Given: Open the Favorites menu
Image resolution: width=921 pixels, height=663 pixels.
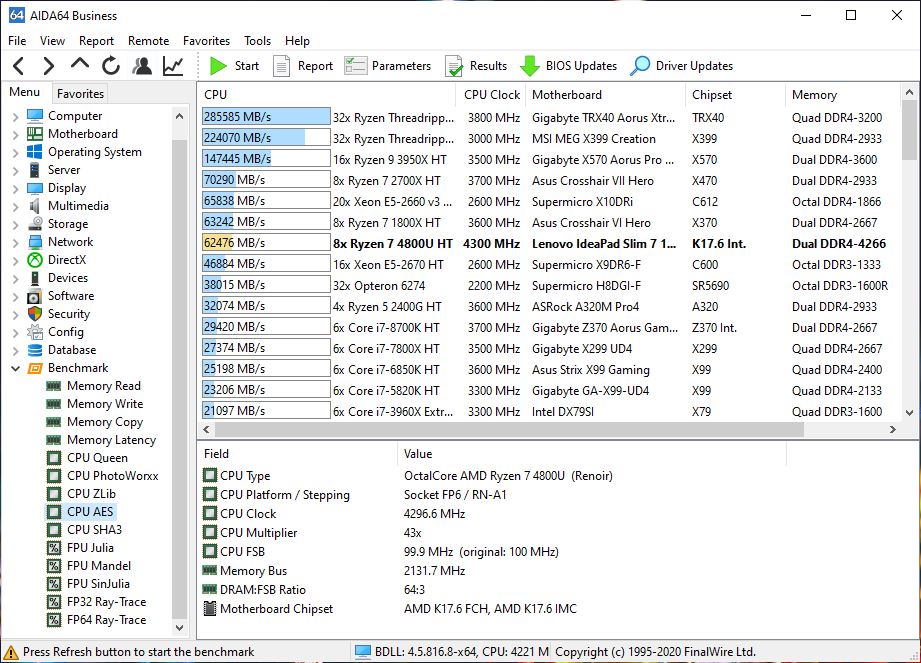Looking at the screenshot, I should coord(206,41).
